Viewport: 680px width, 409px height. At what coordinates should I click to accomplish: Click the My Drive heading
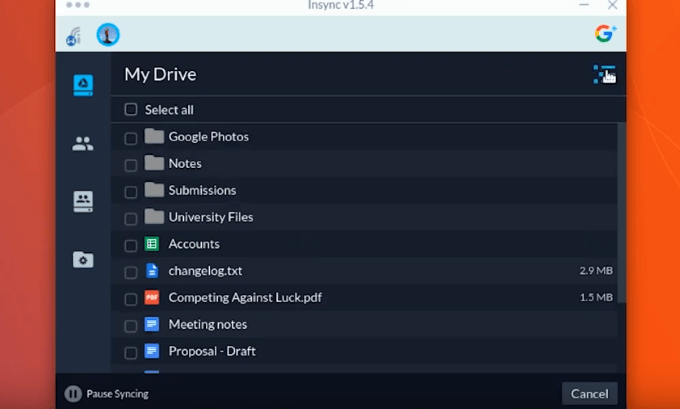click(x=160, y=75)
